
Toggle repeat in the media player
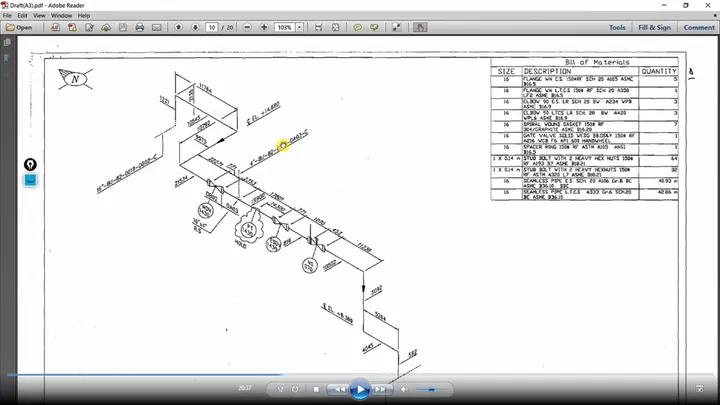[x=295, y=389]
